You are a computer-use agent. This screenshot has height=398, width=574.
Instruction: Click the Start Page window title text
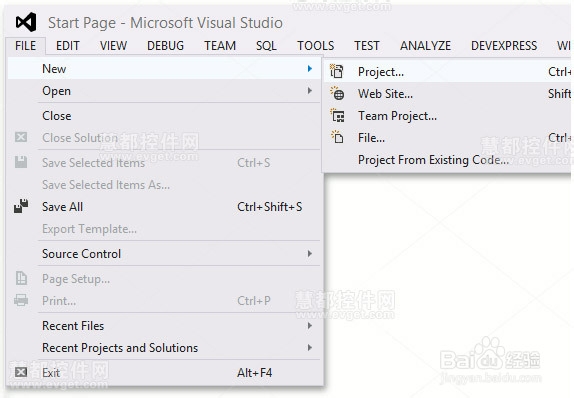[x=165, y=23]
